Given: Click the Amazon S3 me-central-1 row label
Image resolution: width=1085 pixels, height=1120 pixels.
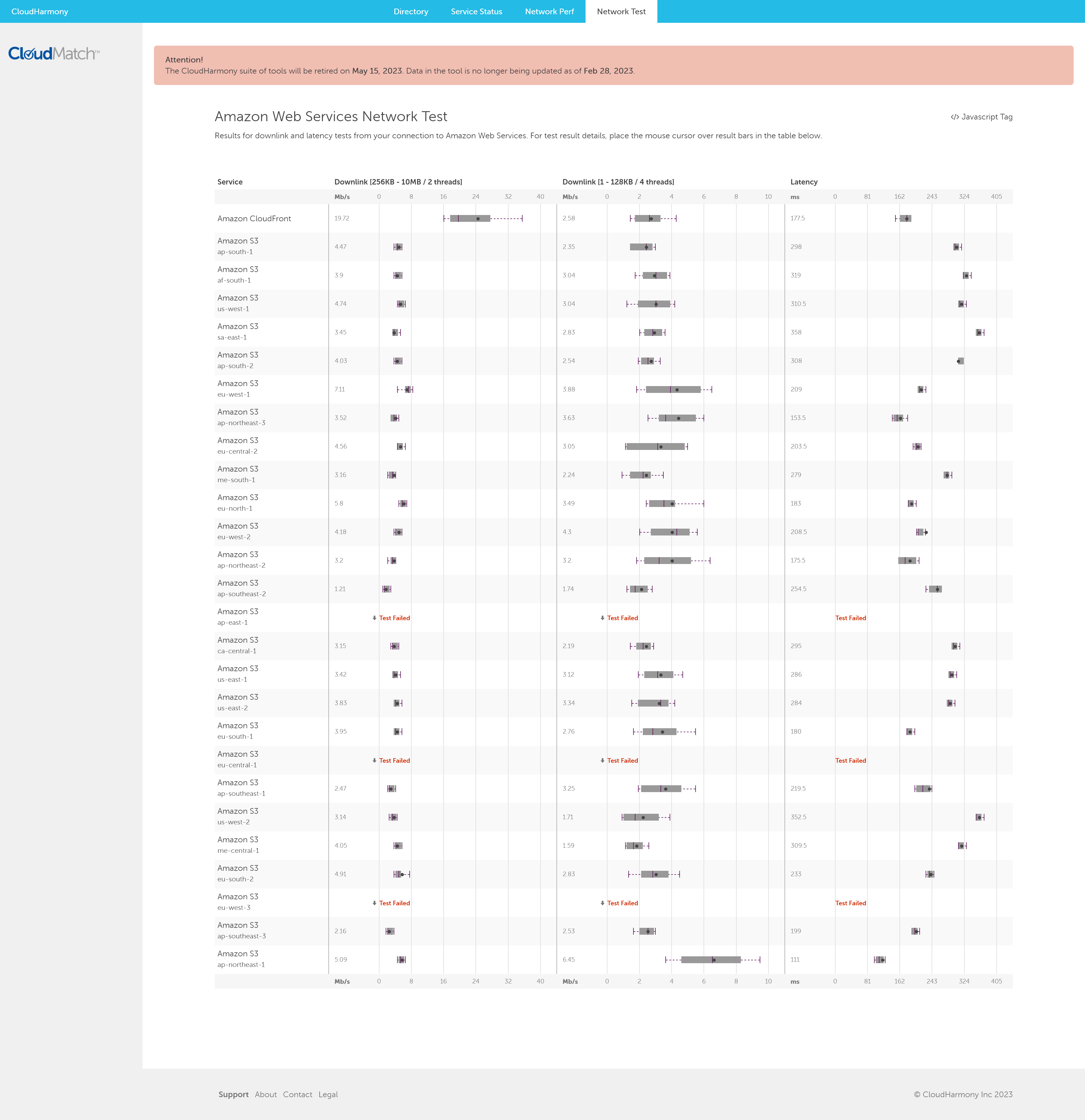Looking at the screenshot, I should pos(238,846).
